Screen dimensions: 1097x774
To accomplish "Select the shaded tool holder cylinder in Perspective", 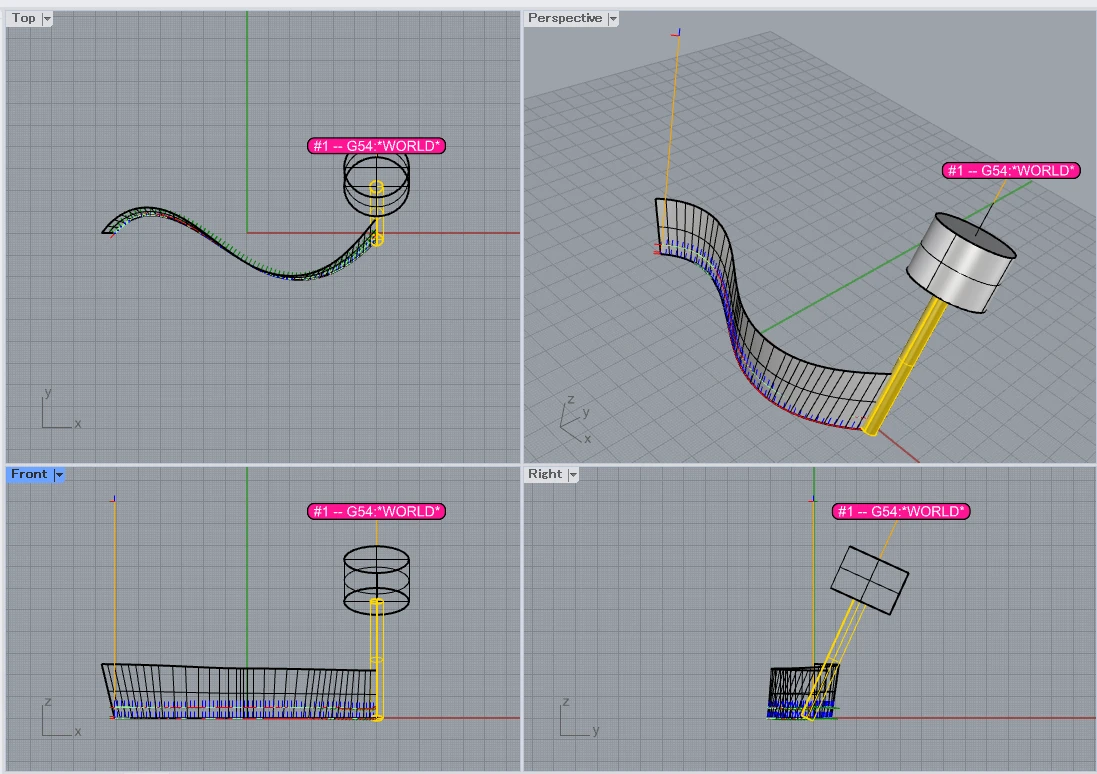I will 961,262.
